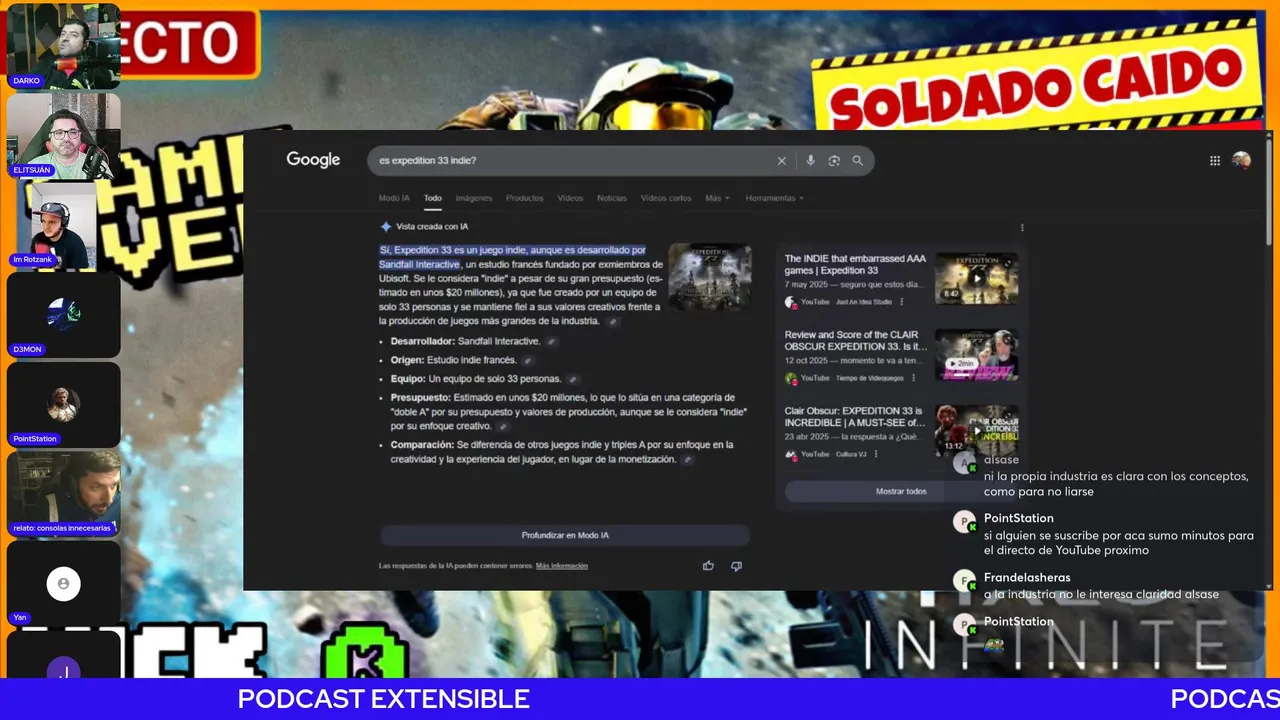Select the Todo search tab
The height and width of the screenshot is (720, 1280).
coord(432,198)
